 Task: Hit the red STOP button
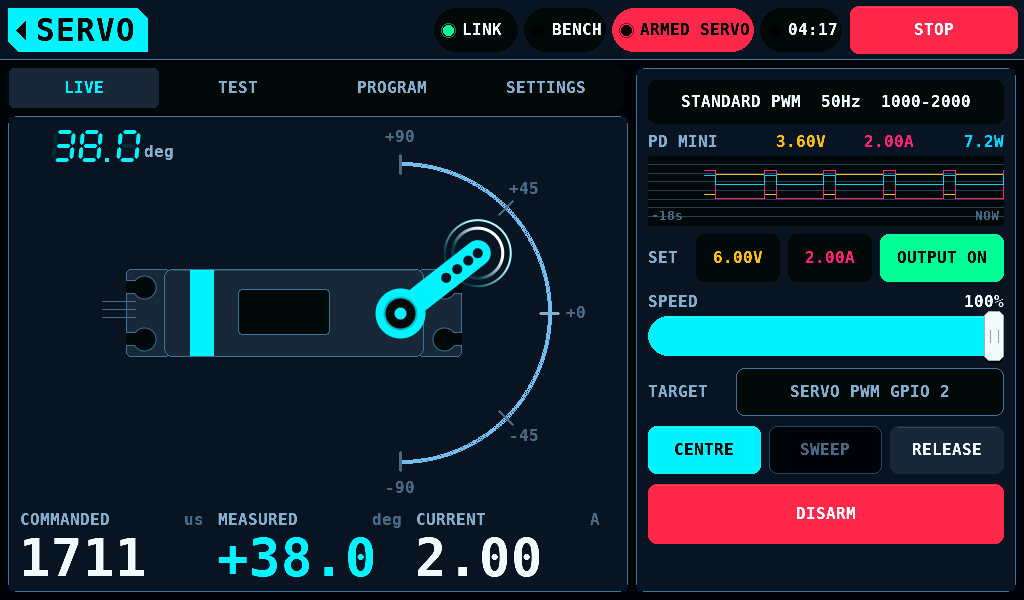click(934, 30)
